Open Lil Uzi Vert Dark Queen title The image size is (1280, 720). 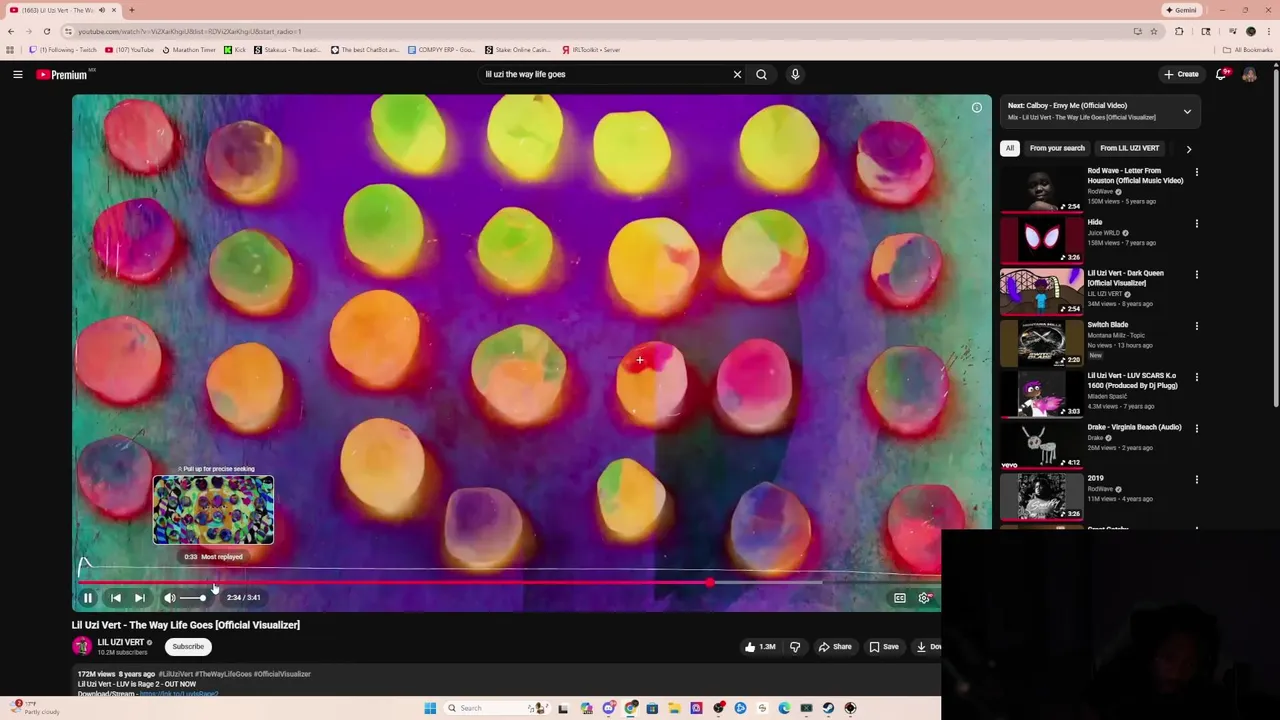(1126, 278)
